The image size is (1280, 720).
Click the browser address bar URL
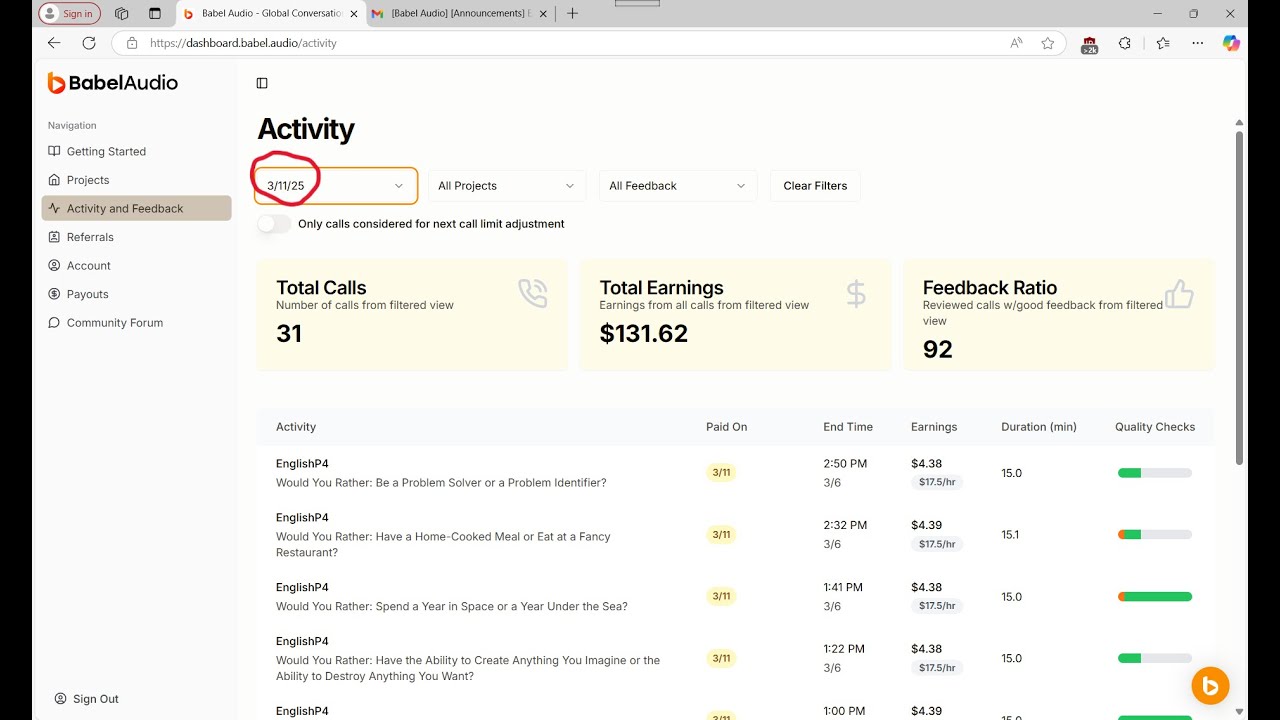[243, 43]
